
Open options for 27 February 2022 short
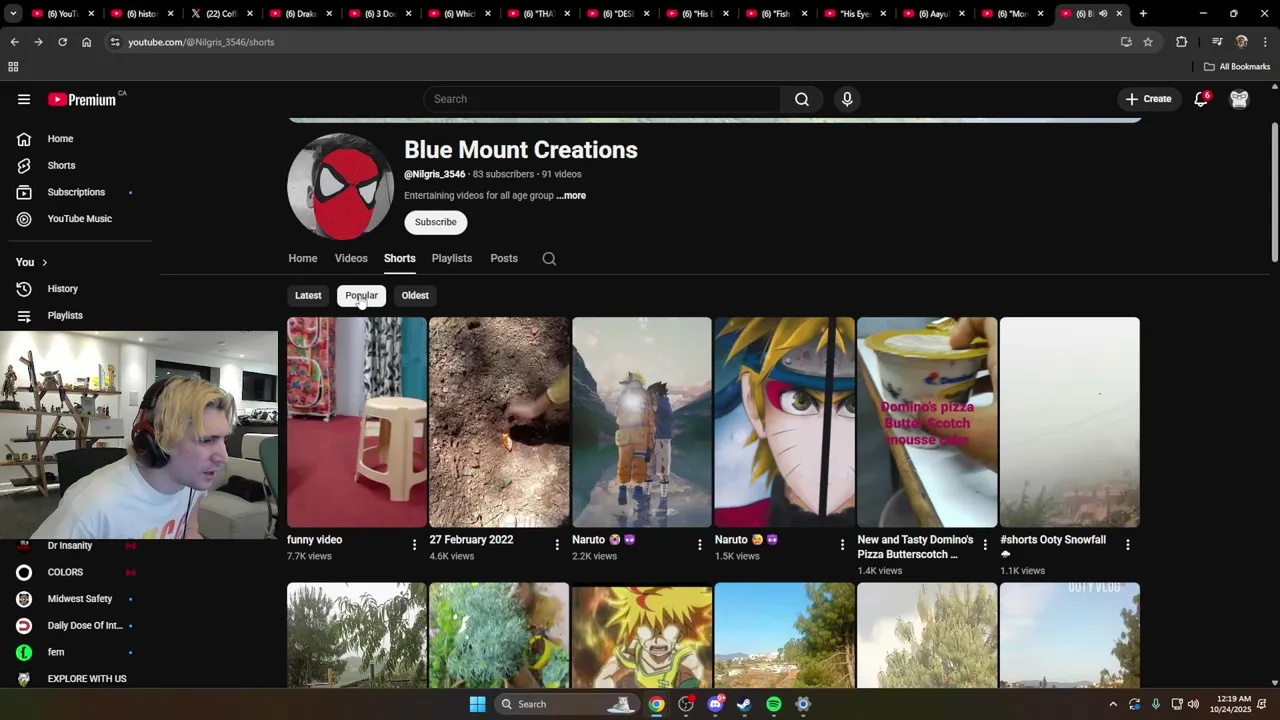(x=557, y=544)
